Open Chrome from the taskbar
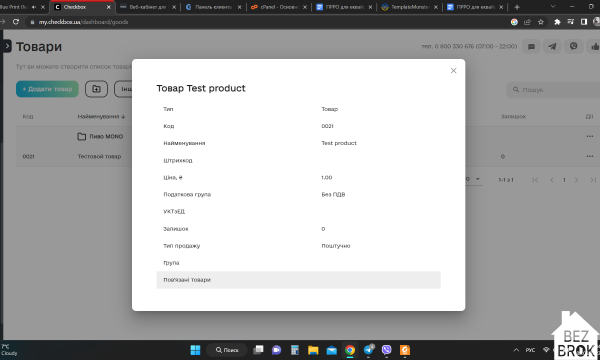The height and width of the screenshot is (360, 600). tap(350, 350)
